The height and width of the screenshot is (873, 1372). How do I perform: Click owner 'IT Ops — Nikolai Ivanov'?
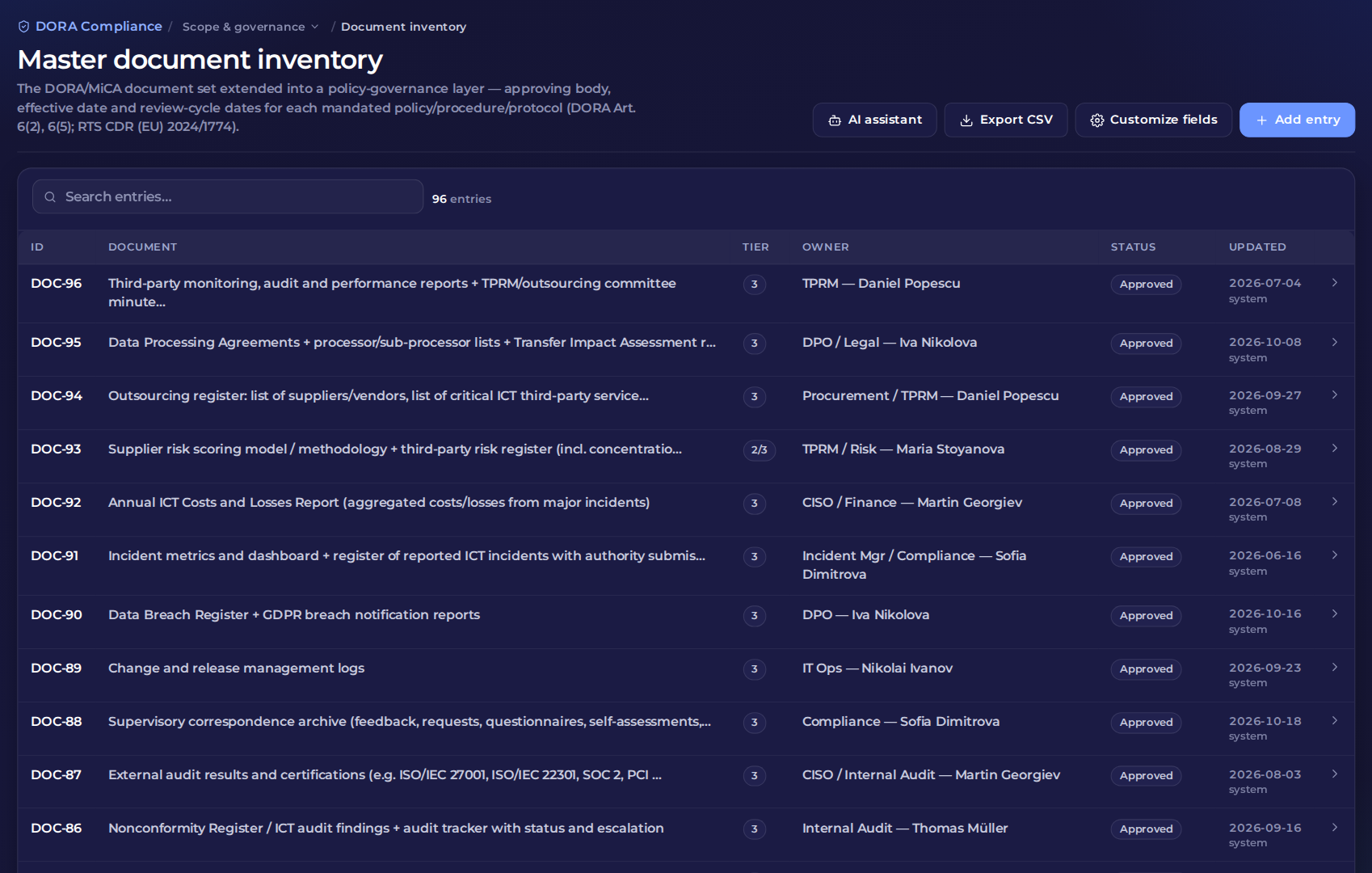coord(877,668)
